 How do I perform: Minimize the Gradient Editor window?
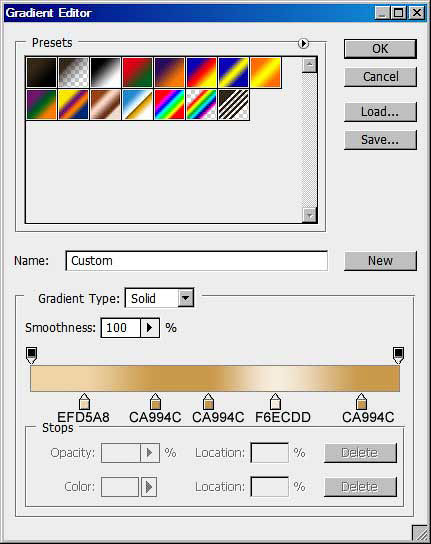[x=382, y=13]
